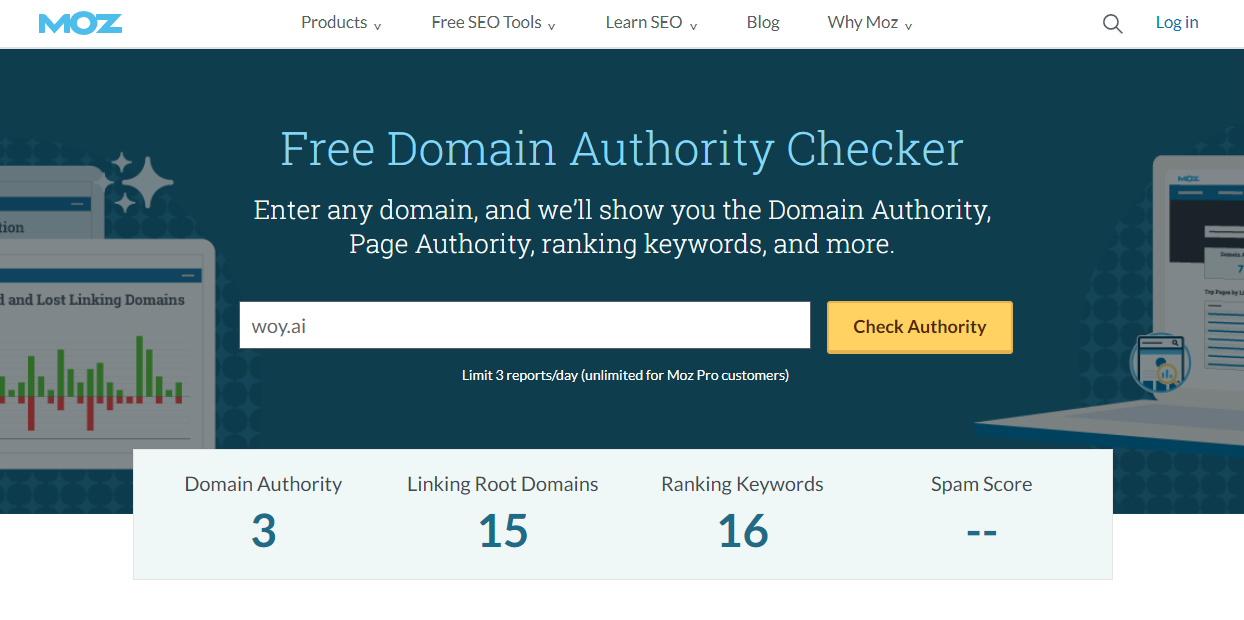The height and width of the screenshot is (620, 1244).
Task: Expand the Products dropdown menu
Action: [x=341, y=23]
